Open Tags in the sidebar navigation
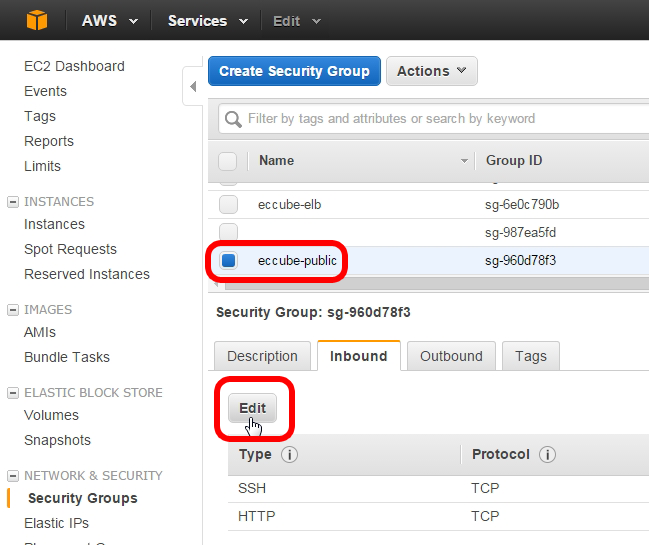The image size is (649, 545). [40, 116]
